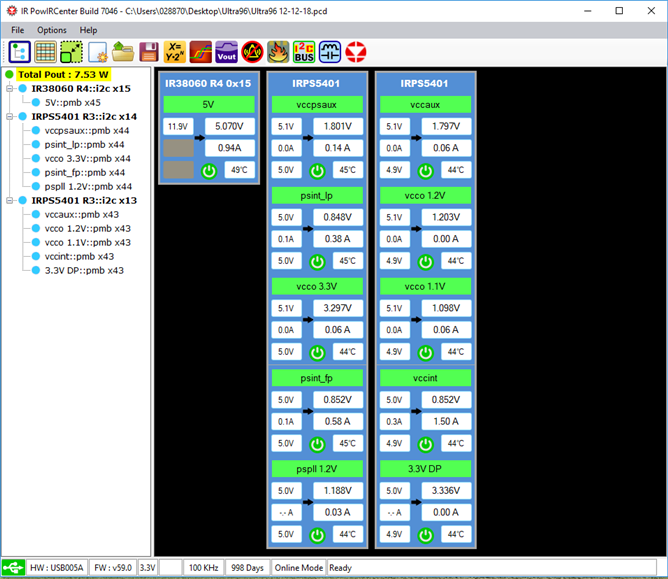The image size is (668, 579).
Task: Click the red prohibited warning icon
Action: pyautogui.click(x=252, y=52)
